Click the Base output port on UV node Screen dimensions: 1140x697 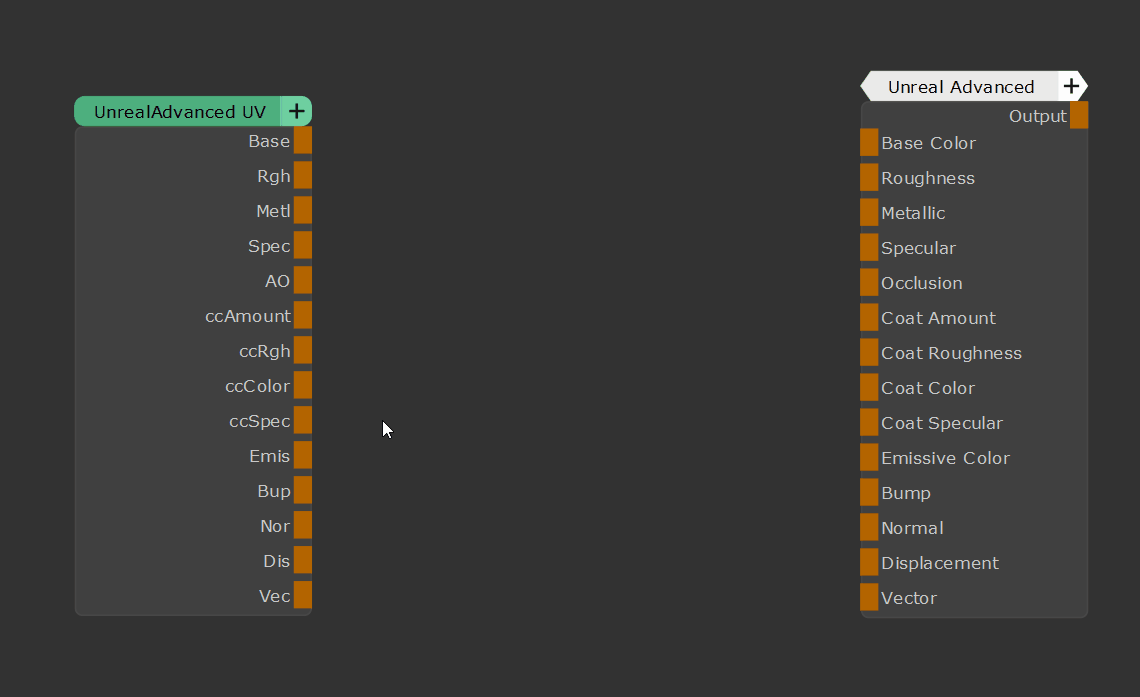(x=302, y=140)
